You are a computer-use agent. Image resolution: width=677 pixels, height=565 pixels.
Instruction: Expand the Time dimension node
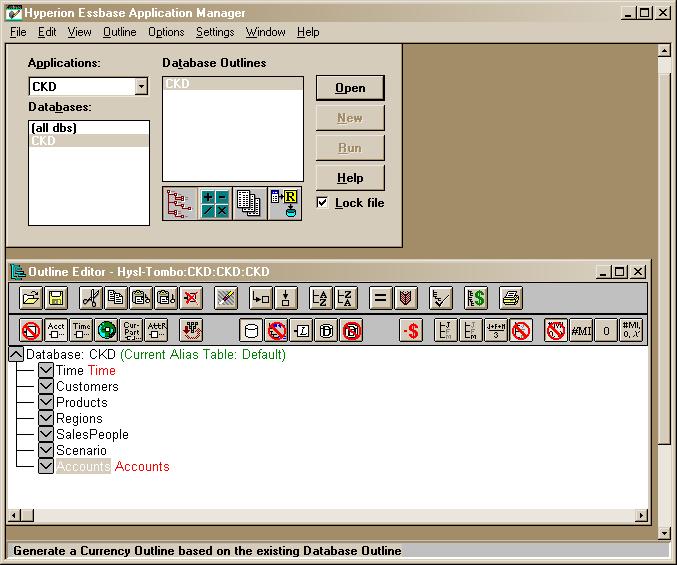(x=46, y=370)
